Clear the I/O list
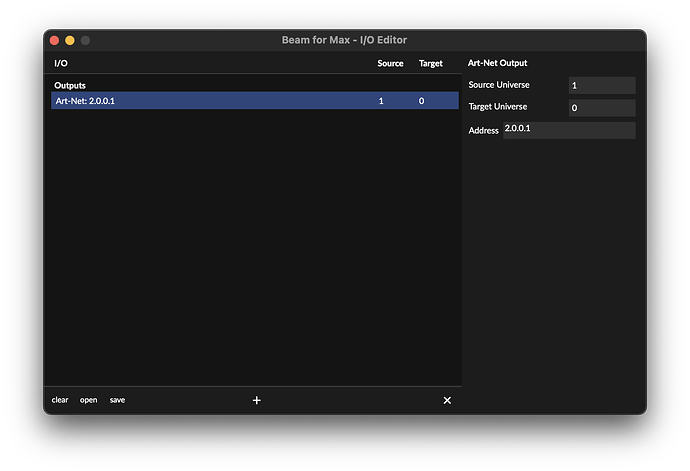Screen dimensions: 690x471 pyautogui.click(x=60, y=400)
